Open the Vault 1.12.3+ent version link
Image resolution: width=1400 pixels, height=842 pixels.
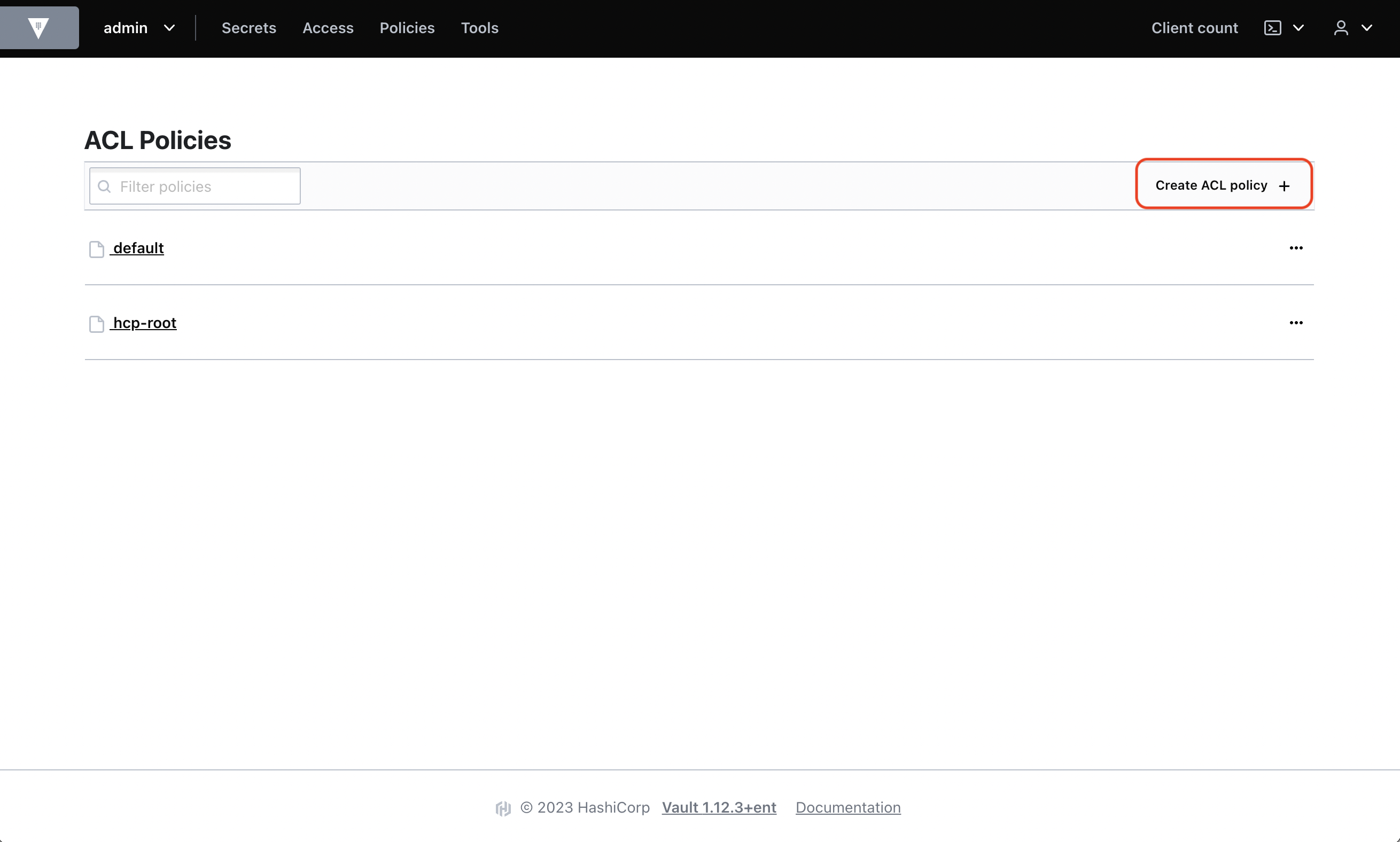719,807
